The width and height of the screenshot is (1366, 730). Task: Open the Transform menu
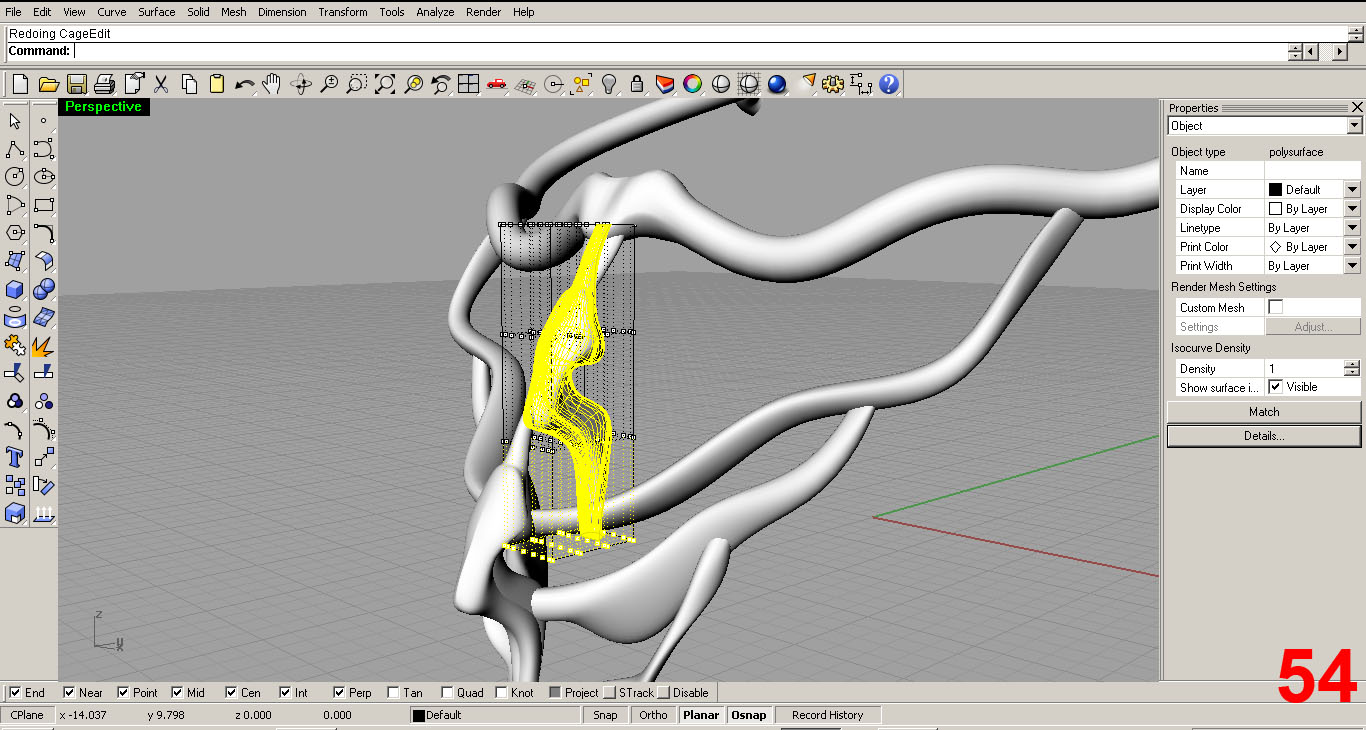343,12
